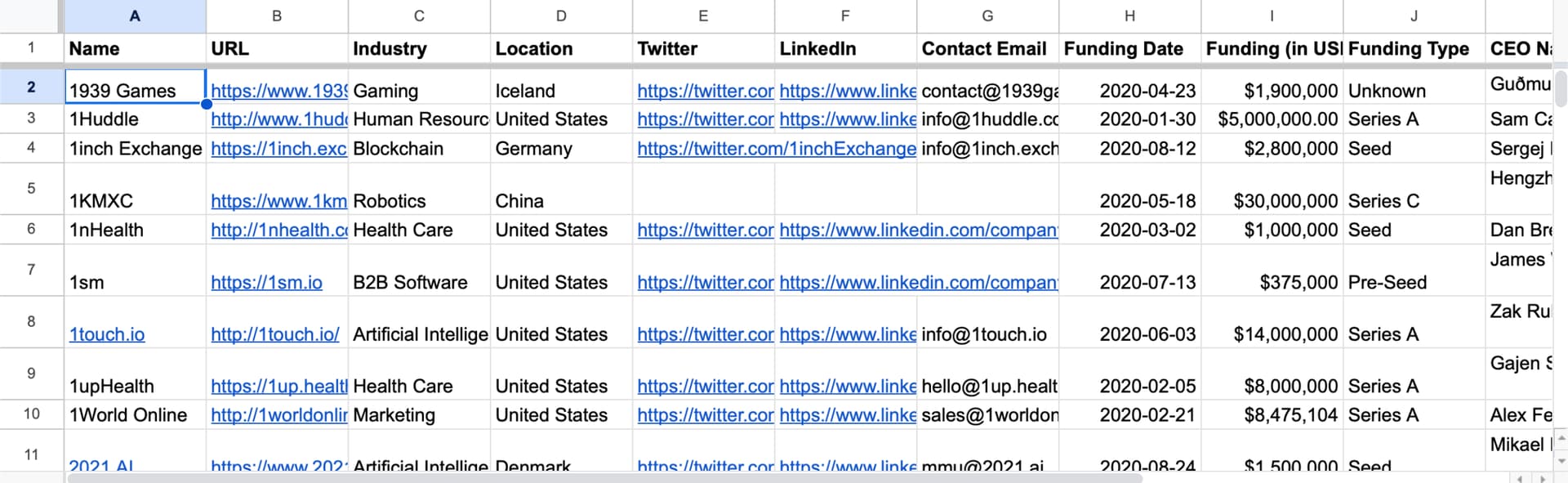Select column D header
1568x483 pixels.
[x=561, y=16]
